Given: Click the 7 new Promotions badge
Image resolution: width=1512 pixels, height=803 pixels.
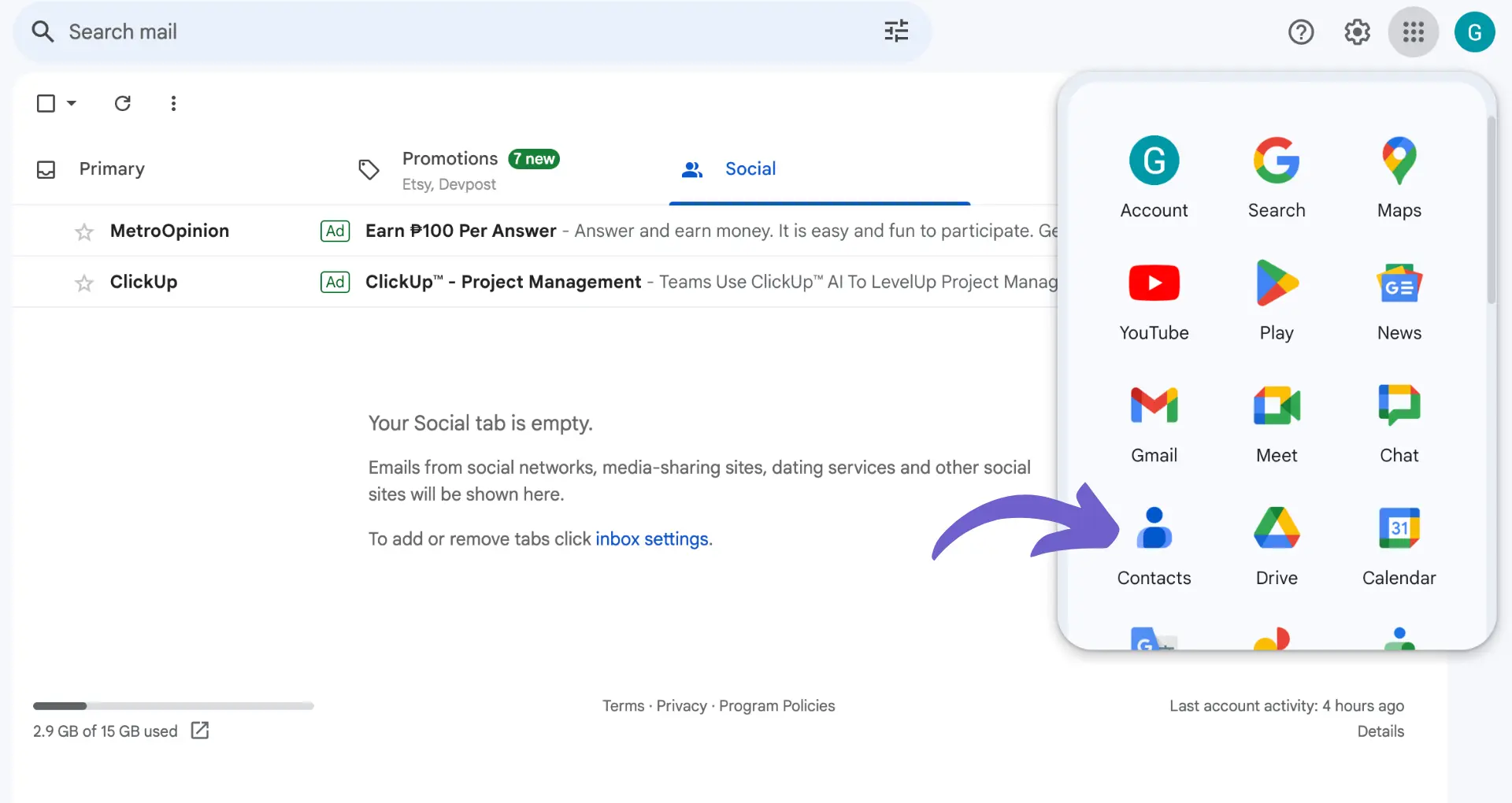Looking at the screenshot, I should (x=534, y=159).
